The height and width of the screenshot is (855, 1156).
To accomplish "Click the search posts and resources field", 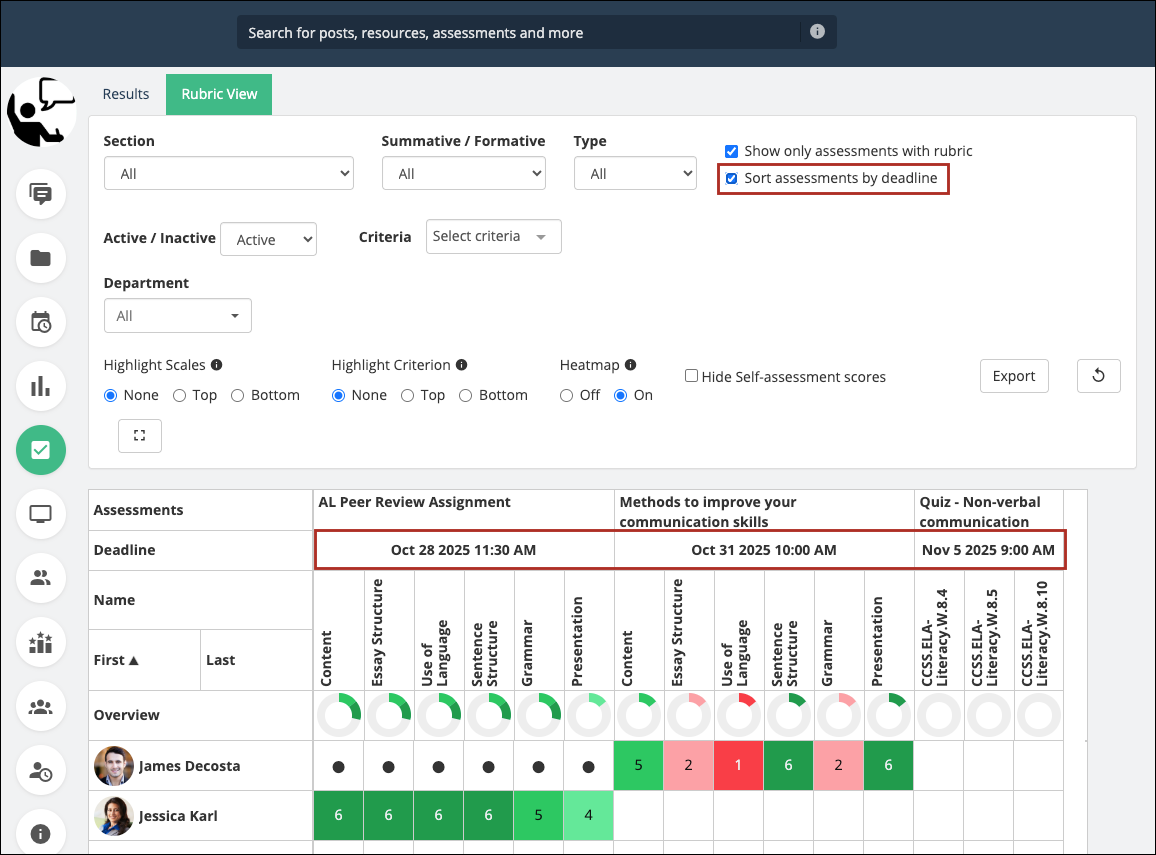I will [520, 33].
